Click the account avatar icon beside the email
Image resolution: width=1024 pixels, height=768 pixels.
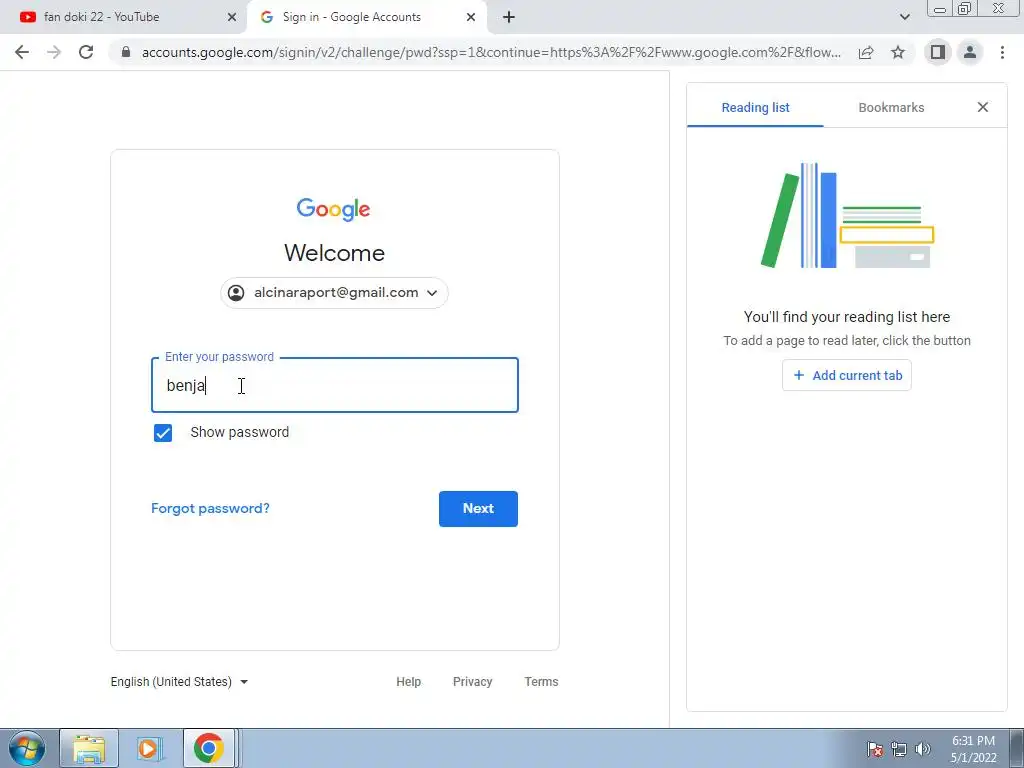point(236,293)
